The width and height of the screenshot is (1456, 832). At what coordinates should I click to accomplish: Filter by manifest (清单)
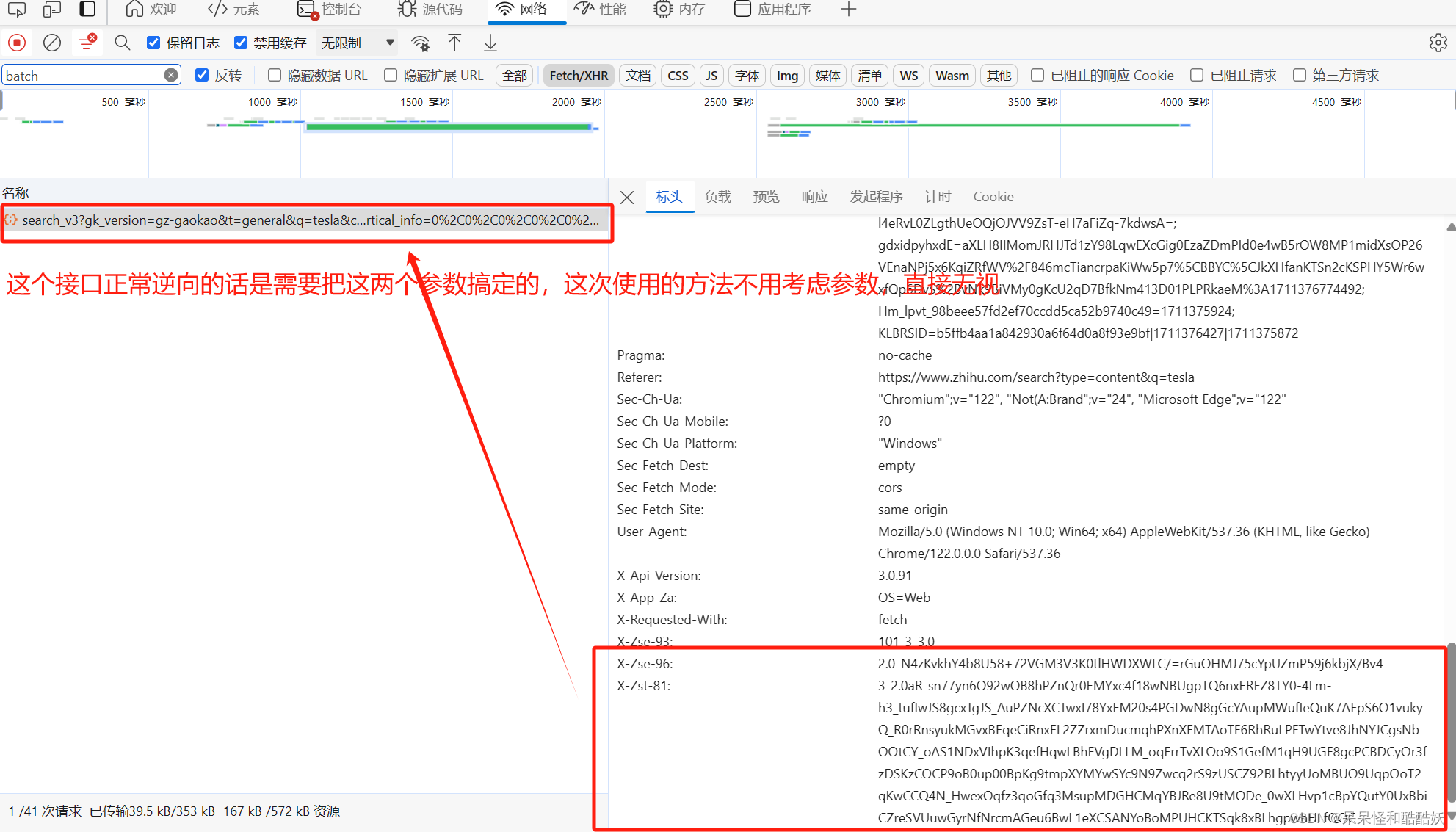click(x=870, y=76)
